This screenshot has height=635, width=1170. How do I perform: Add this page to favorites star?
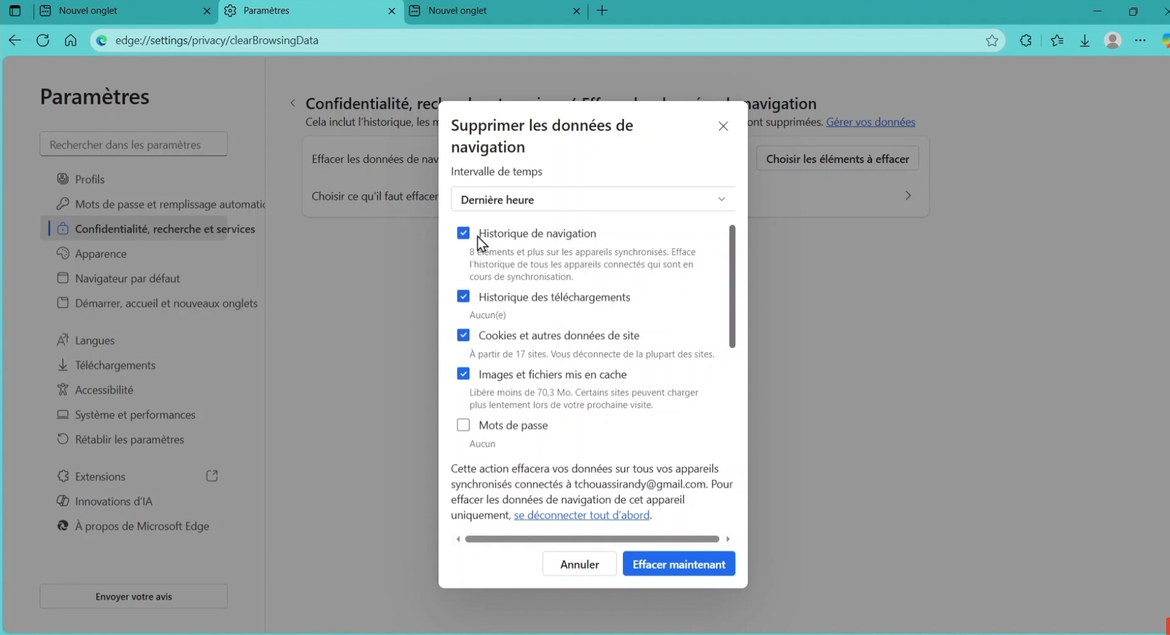(x=992, y=41)
